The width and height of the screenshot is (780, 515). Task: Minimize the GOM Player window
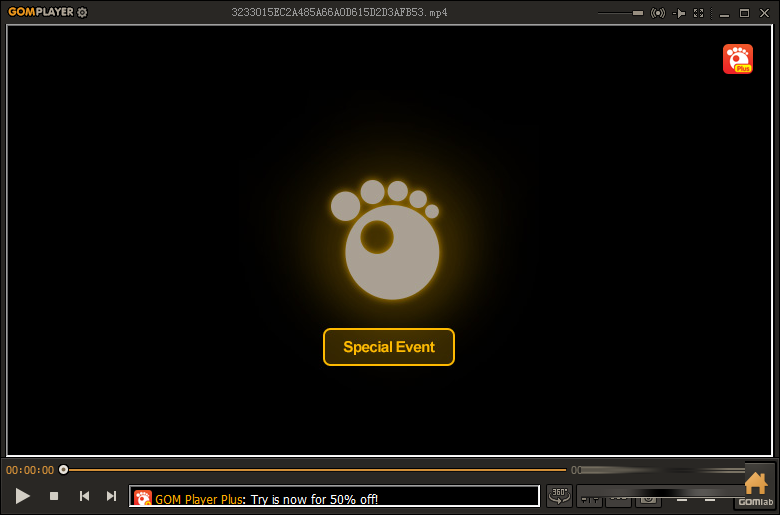tap(724, 13)
